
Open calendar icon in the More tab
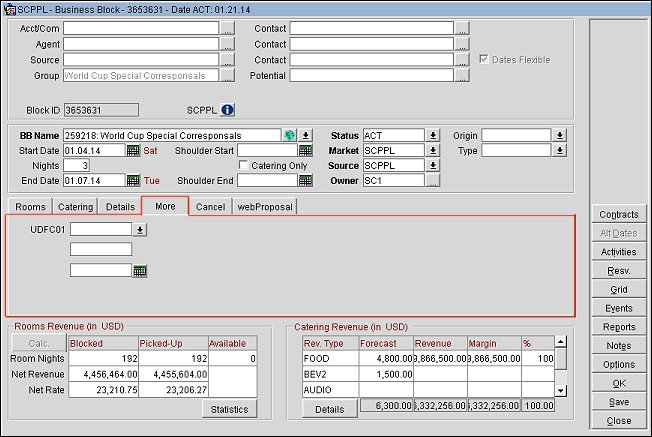coord(140,270)
